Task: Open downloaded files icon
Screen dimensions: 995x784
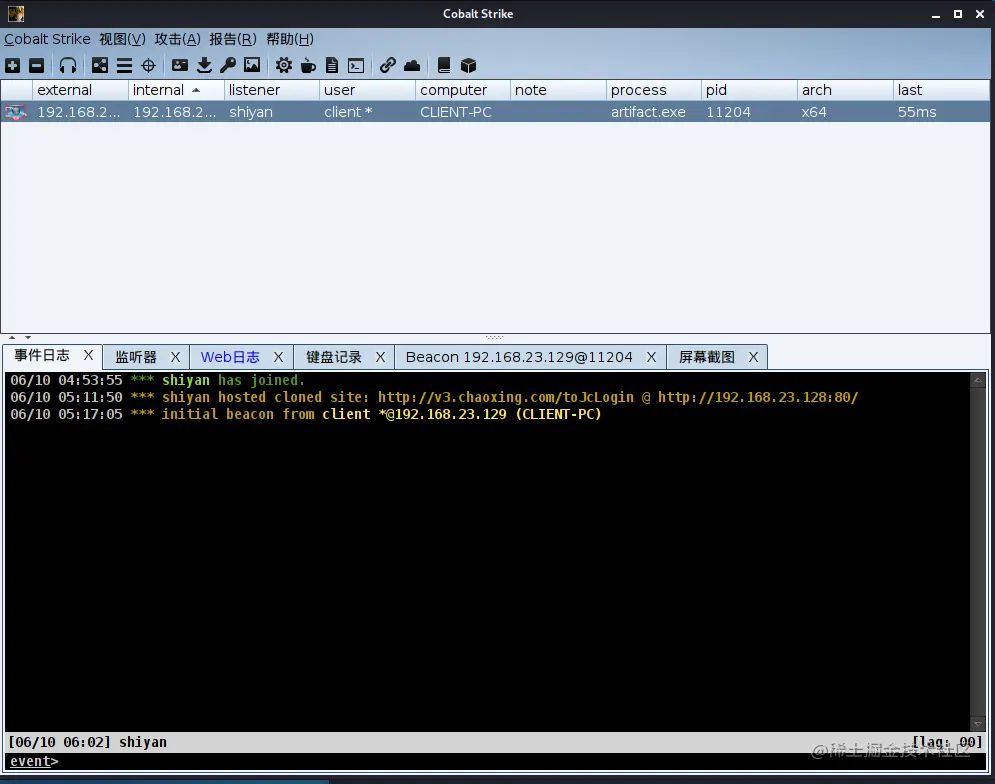Action: pos(204,65)
